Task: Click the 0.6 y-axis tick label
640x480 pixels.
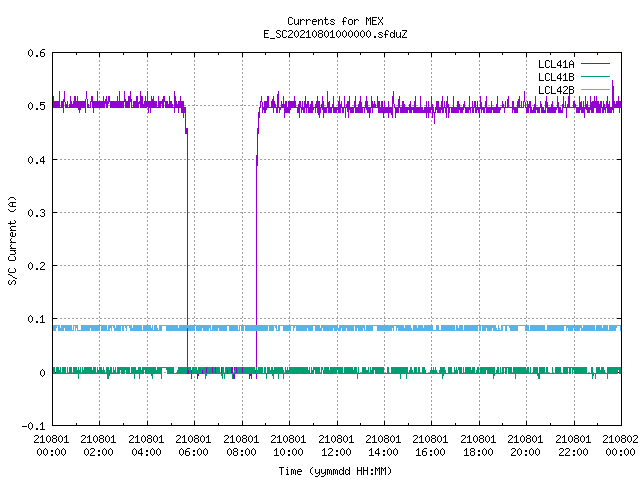Action: point(36,53)
